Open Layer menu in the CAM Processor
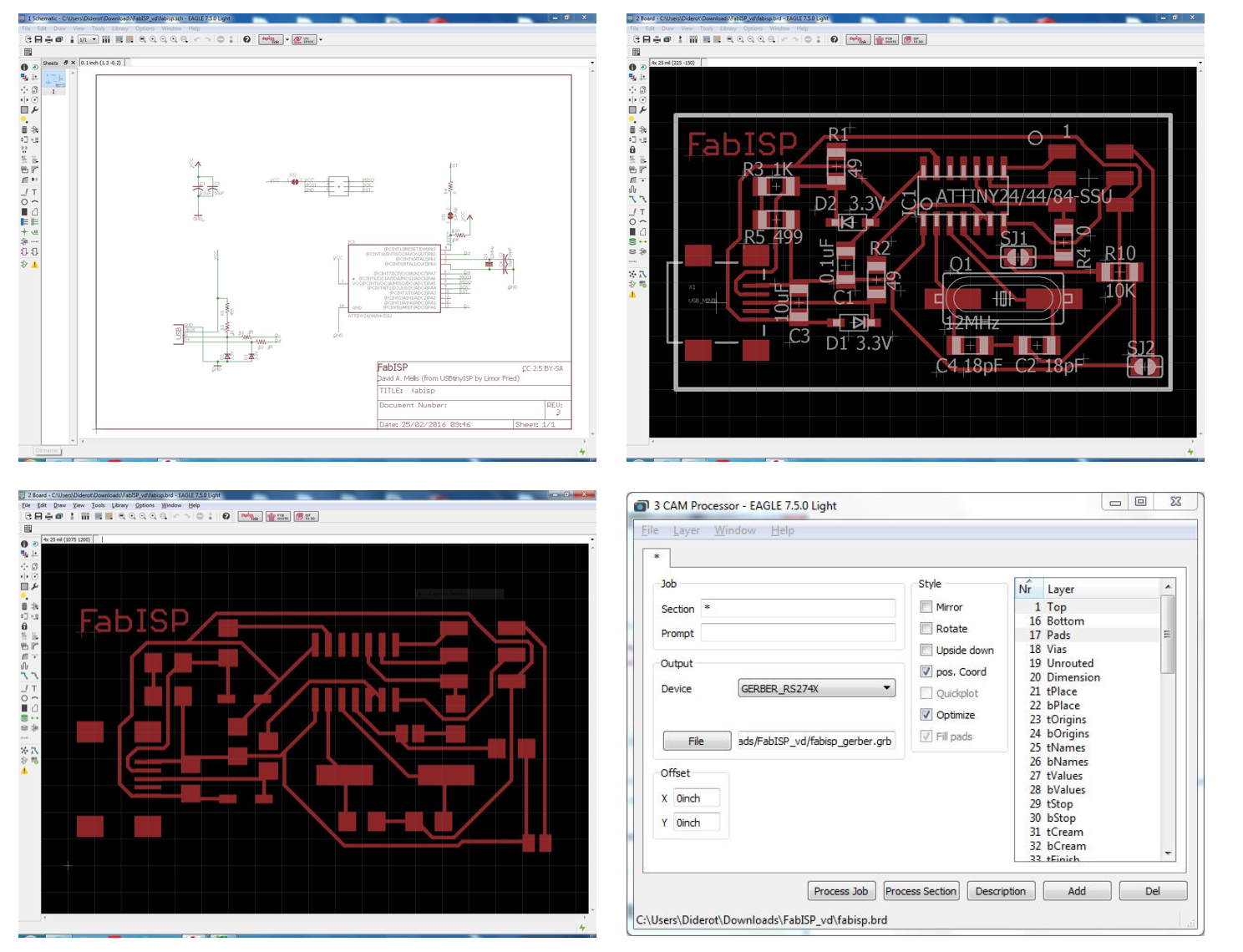The image size is (1243, 952). pos(687,530)
